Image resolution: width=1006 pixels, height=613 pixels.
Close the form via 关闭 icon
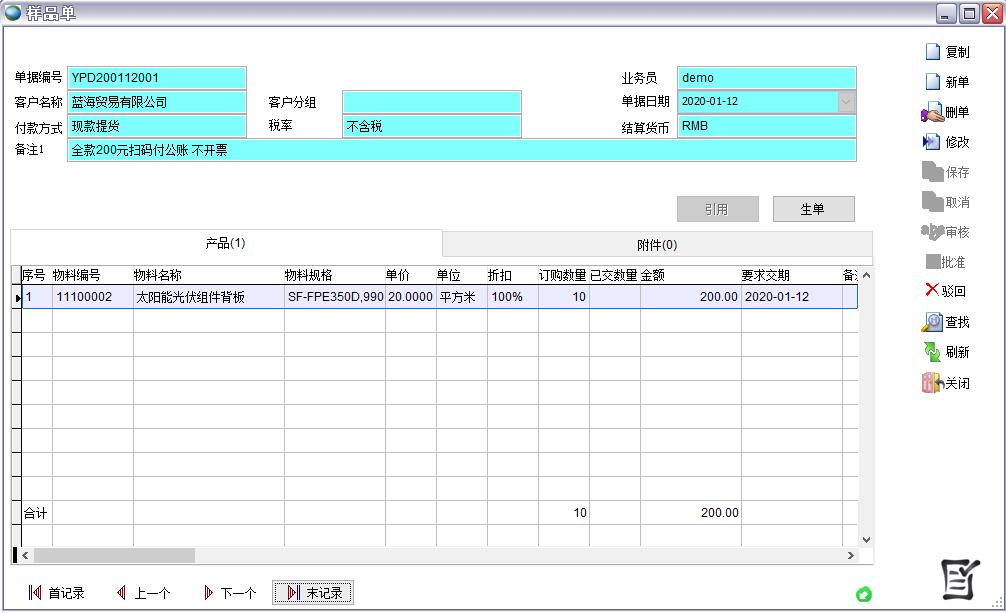[932, 383]
